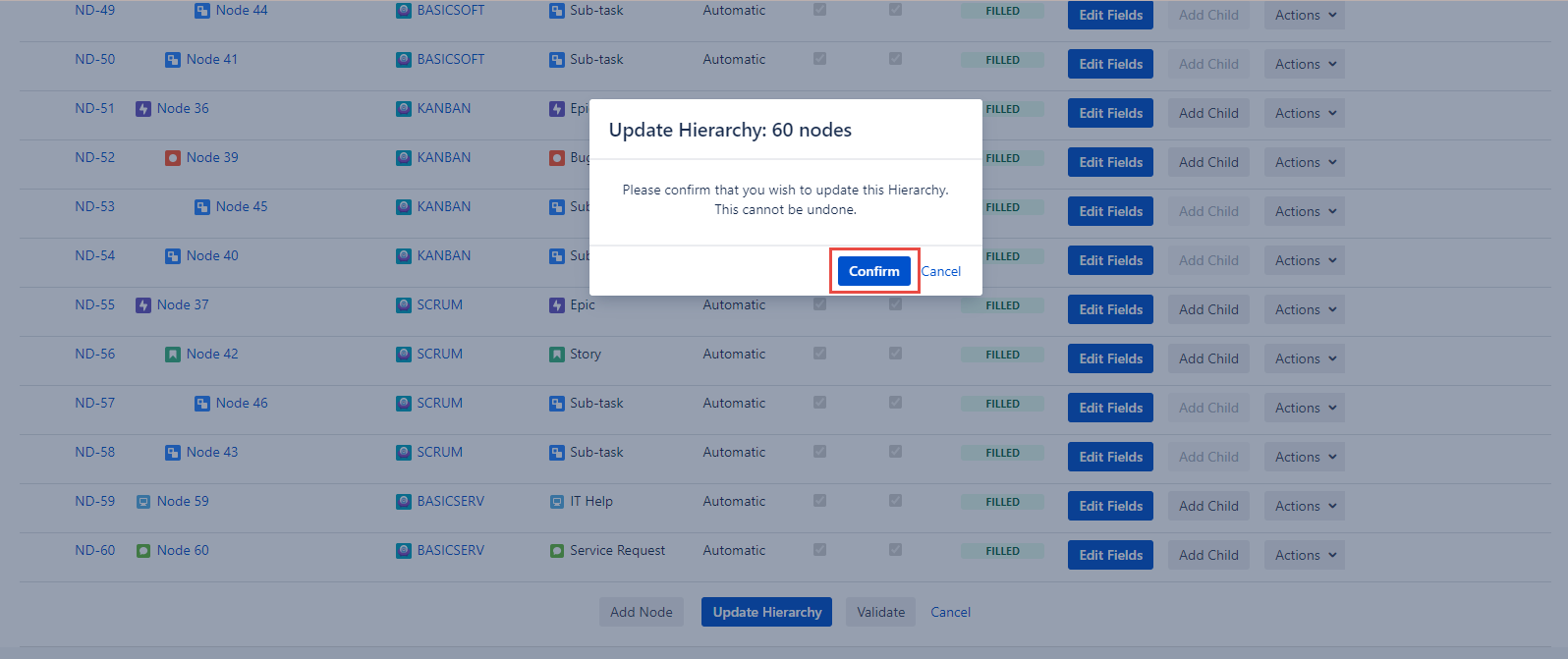Toggle the first checkbox in ND-50 row

pyautogui.click(x=819, y=59)
